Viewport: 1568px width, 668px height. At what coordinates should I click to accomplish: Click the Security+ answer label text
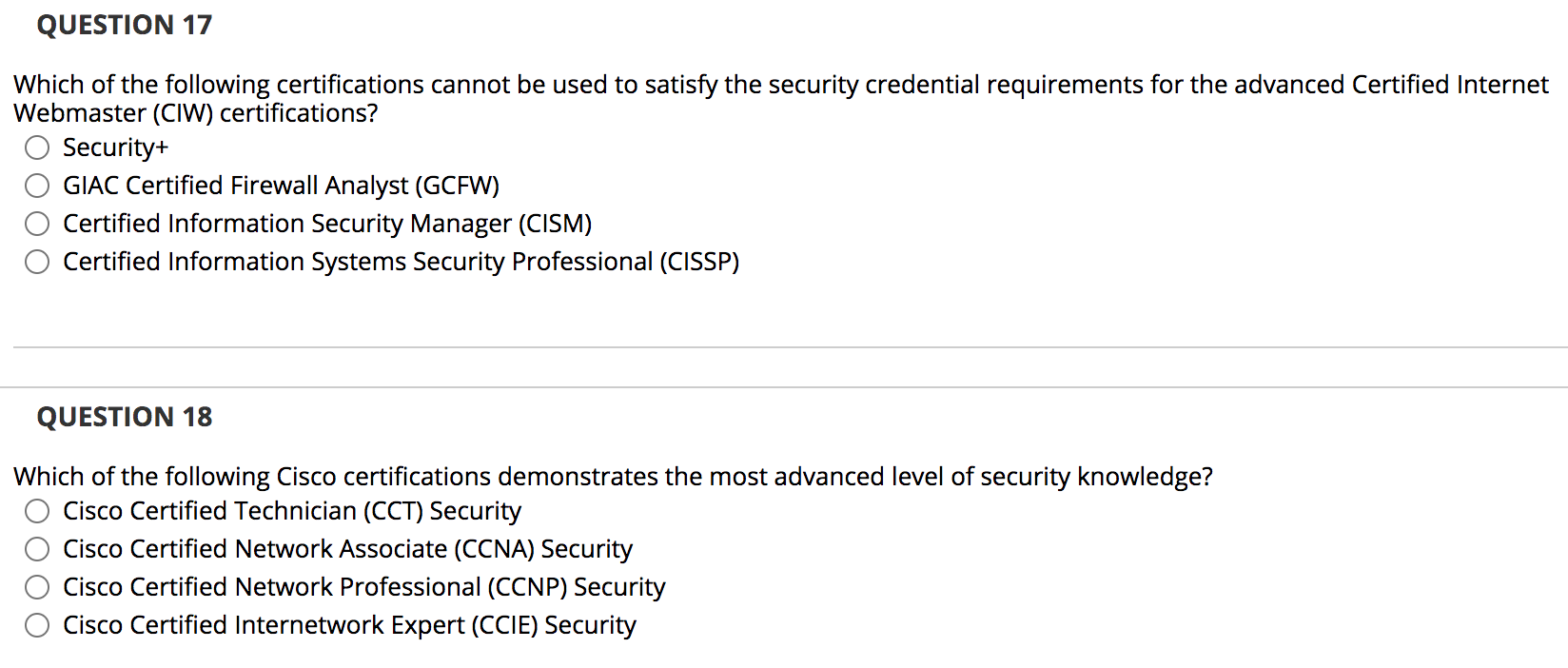(116, 147)
